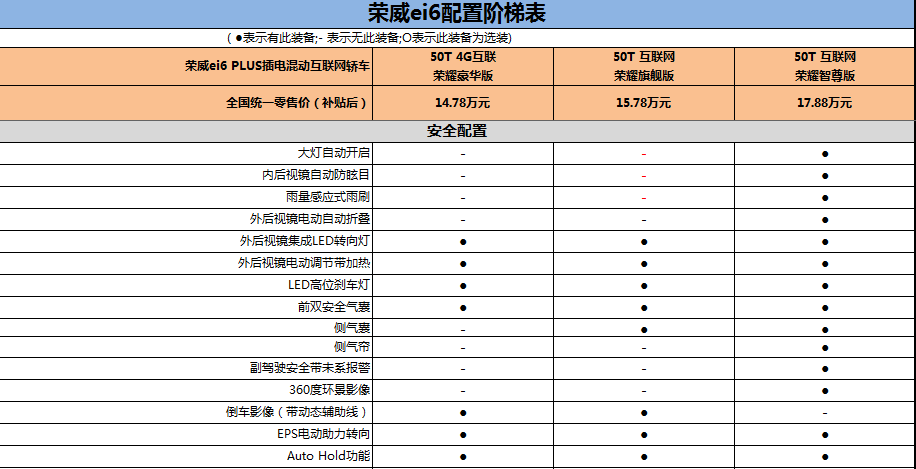Click the dot for EPS电动助力转向 in 豪华版 column
Image resolution: width=916 pixels, height=469 pixels.
[x=463, y=435]
